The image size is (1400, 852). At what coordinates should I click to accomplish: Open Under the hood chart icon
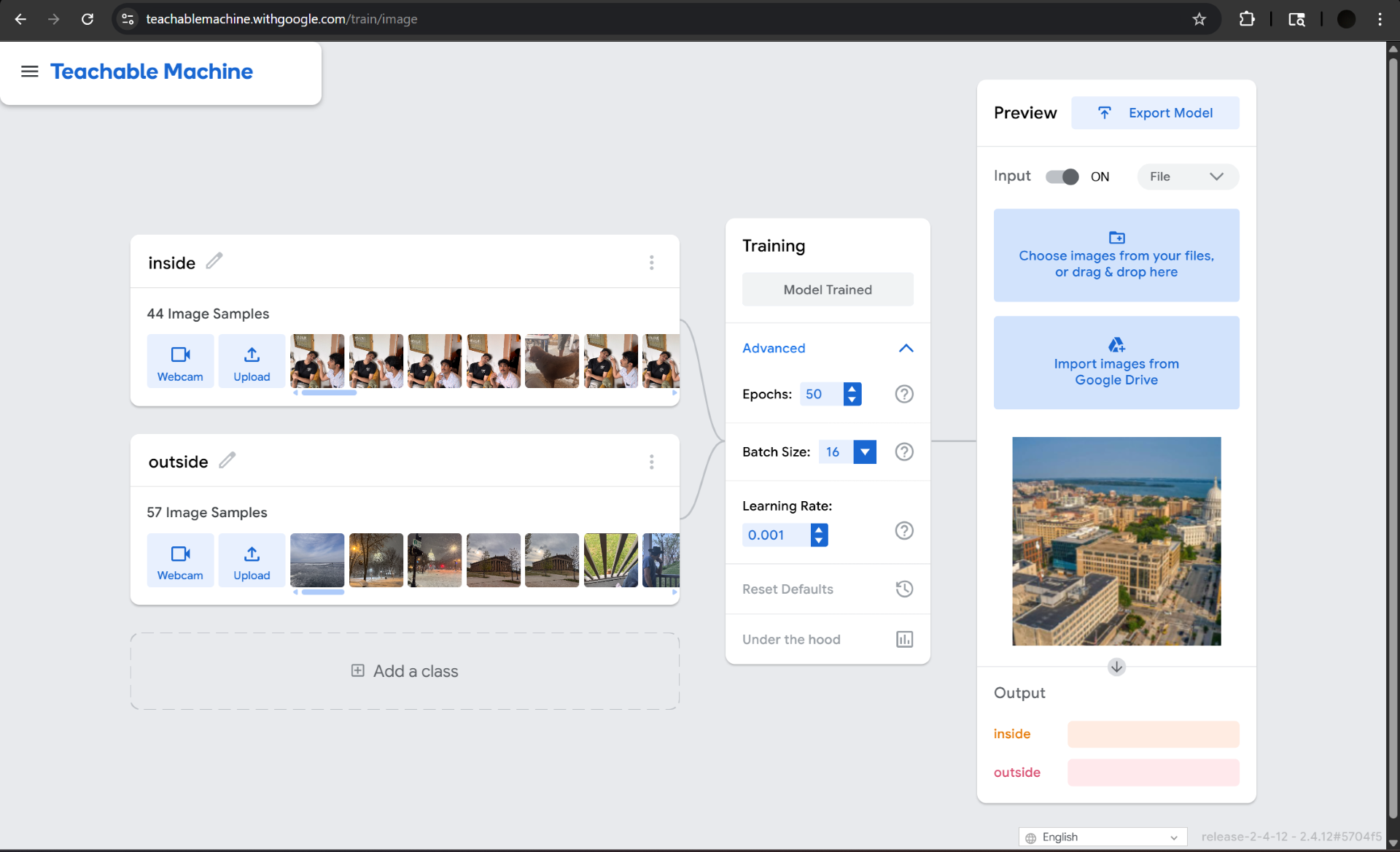903,640
